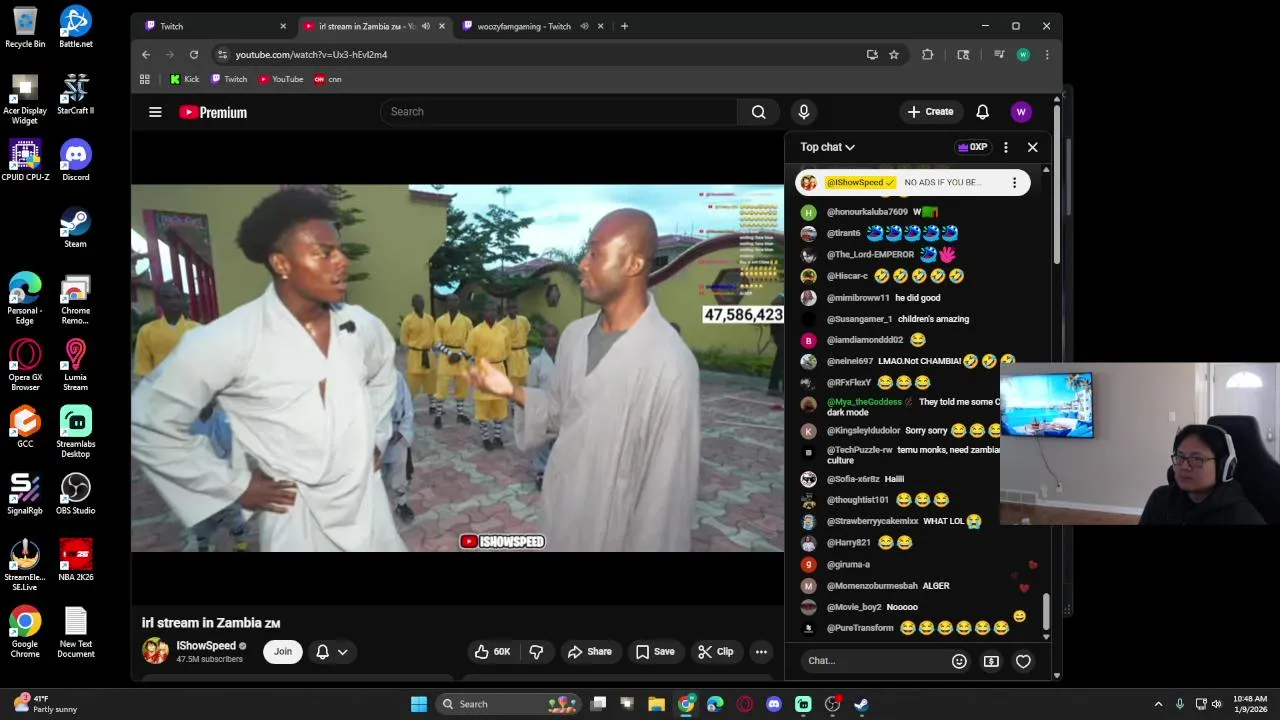Open Discord from the taskbar
The height and width of the screenshot is (720, 1280).
click(774, 704)
